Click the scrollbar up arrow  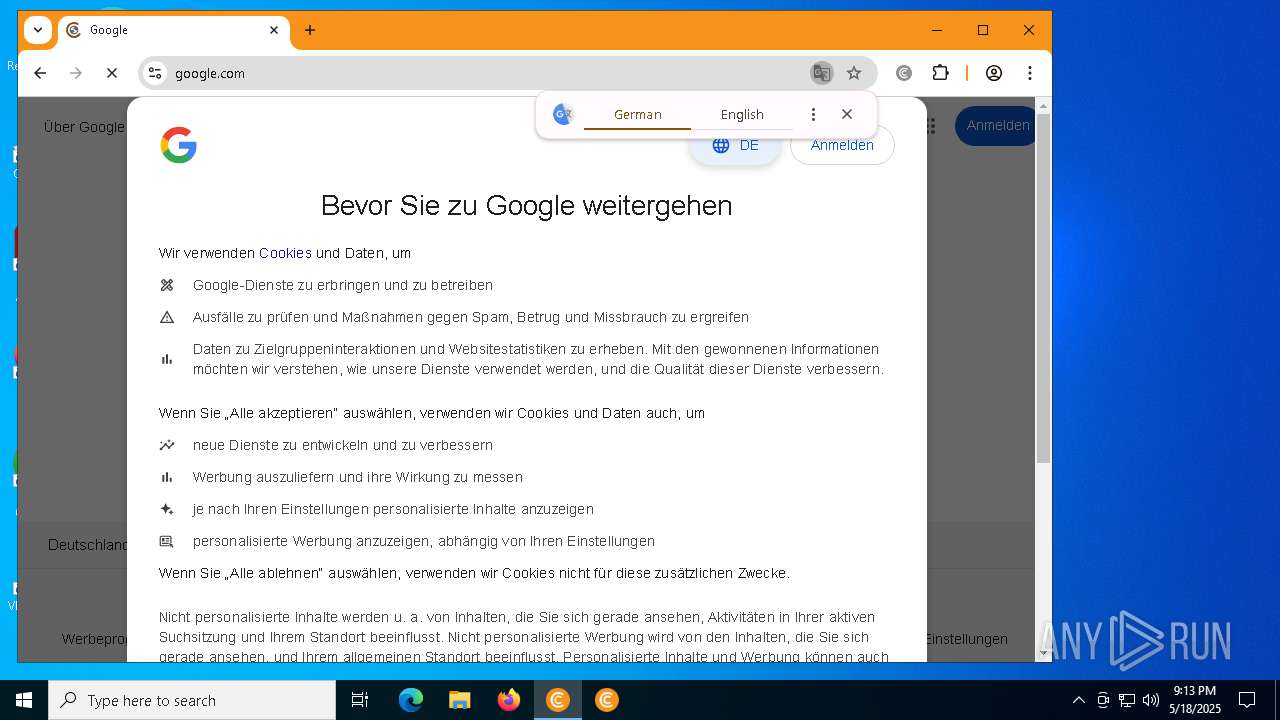coord(1043,105)
